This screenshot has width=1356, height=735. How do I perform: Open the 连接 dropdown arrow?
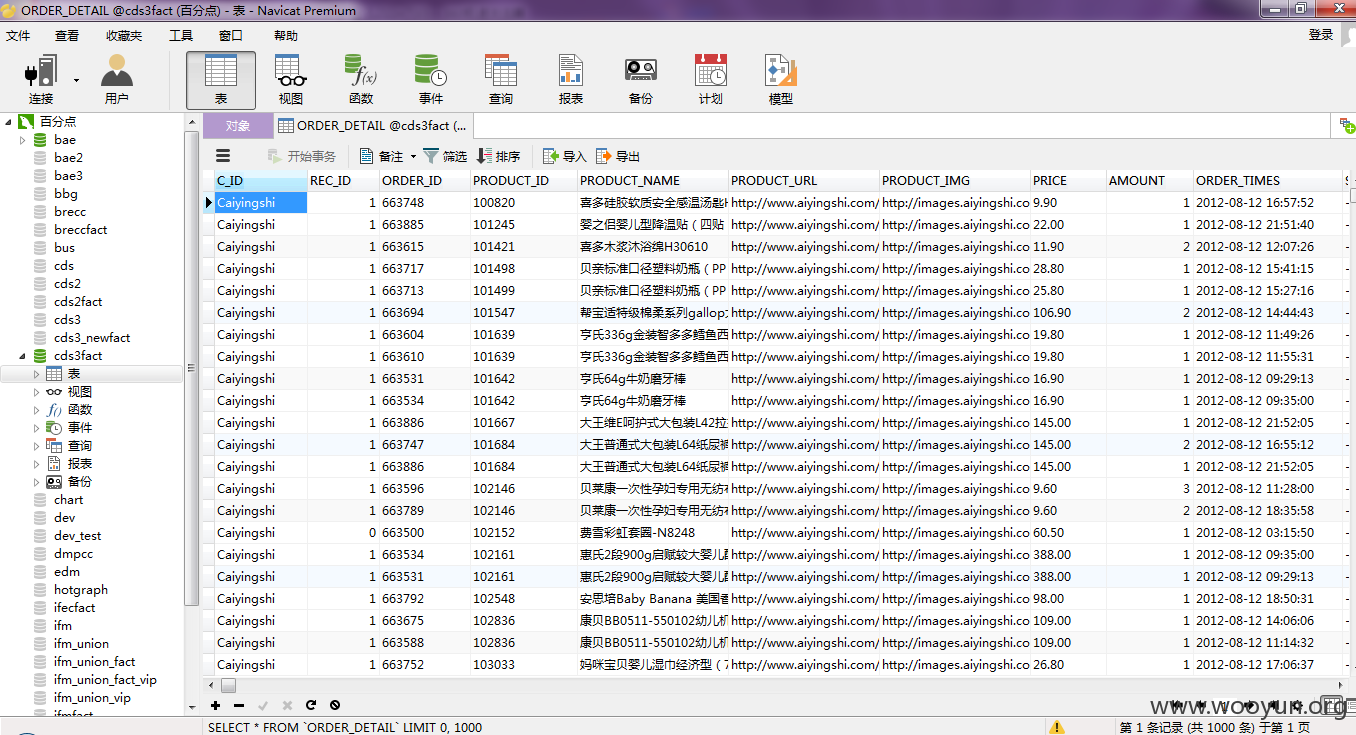point(76,80)
